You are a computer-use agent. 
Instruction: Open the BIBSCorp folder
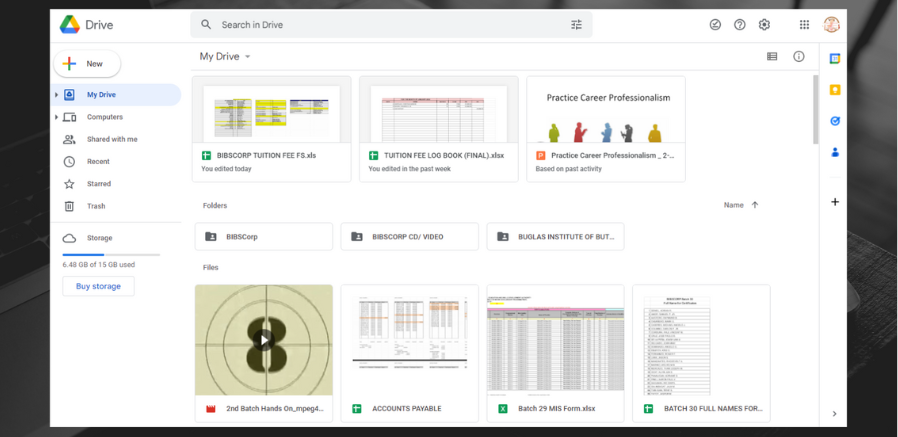[x=263, y=237]
